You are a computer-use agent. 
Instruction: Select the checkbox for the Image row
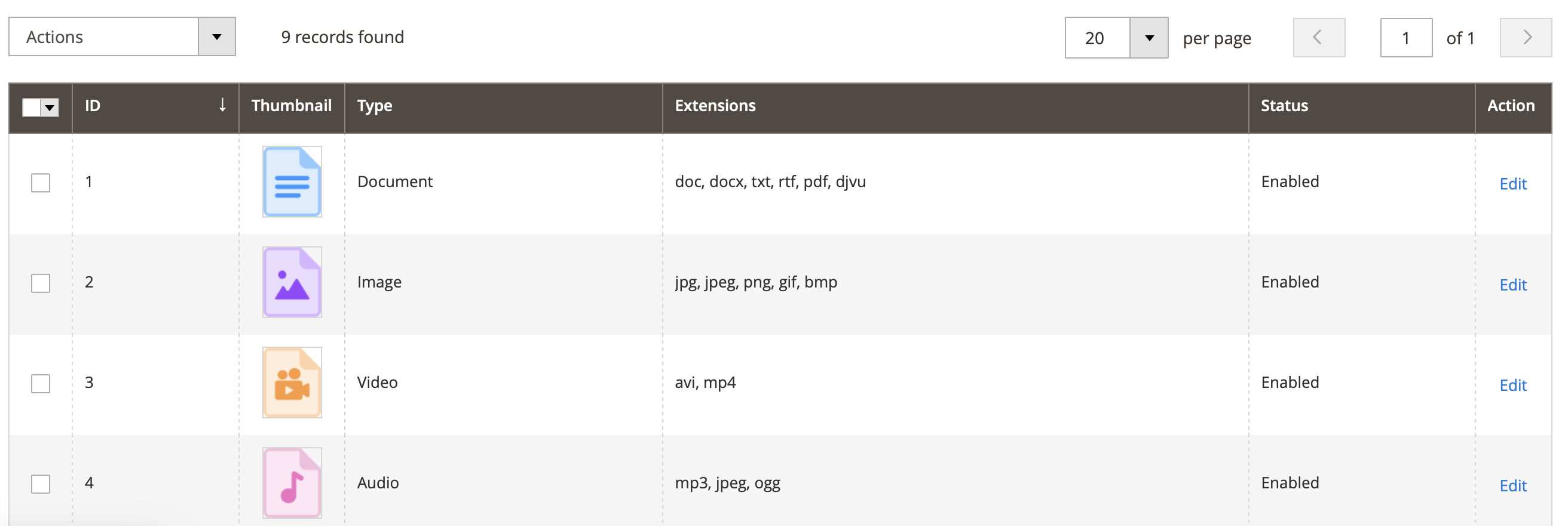pyautogui.click(x=41, y=283)
